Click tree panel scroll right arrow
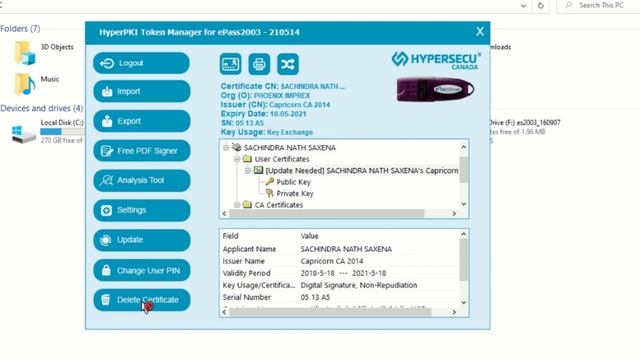640x360 pixels. pos(454,213)
